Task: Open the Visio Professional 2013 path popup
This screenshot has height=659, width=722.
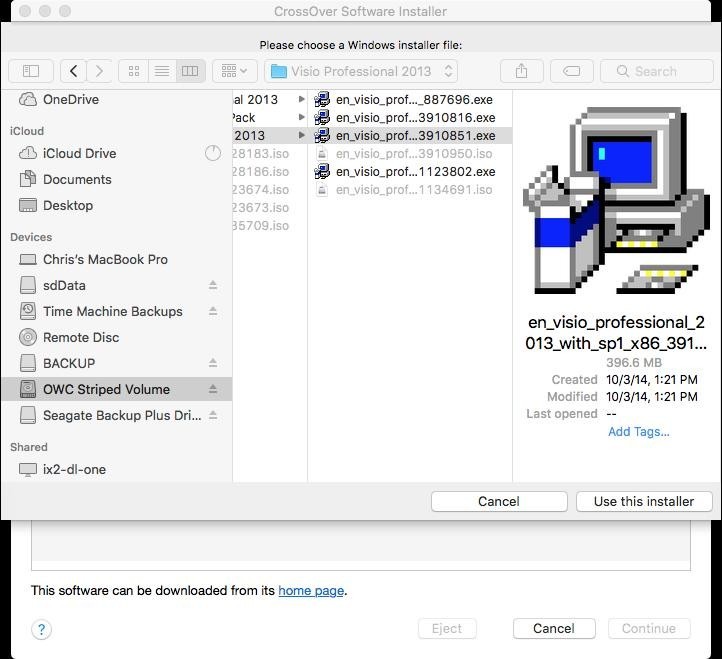Action: [362, 71]
